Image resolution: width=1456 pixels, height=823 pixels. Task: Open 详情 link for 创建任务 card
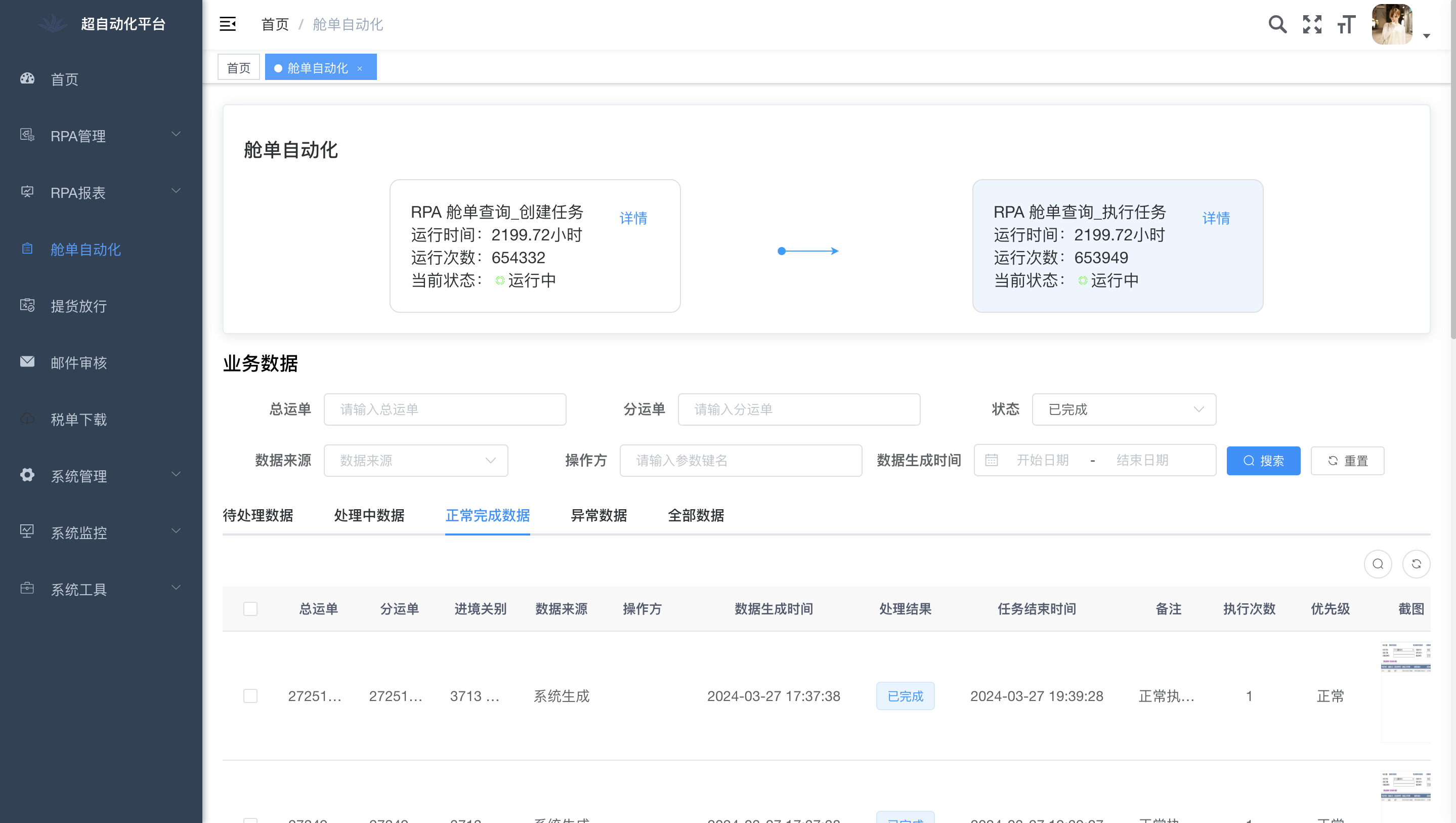point(633,218)
